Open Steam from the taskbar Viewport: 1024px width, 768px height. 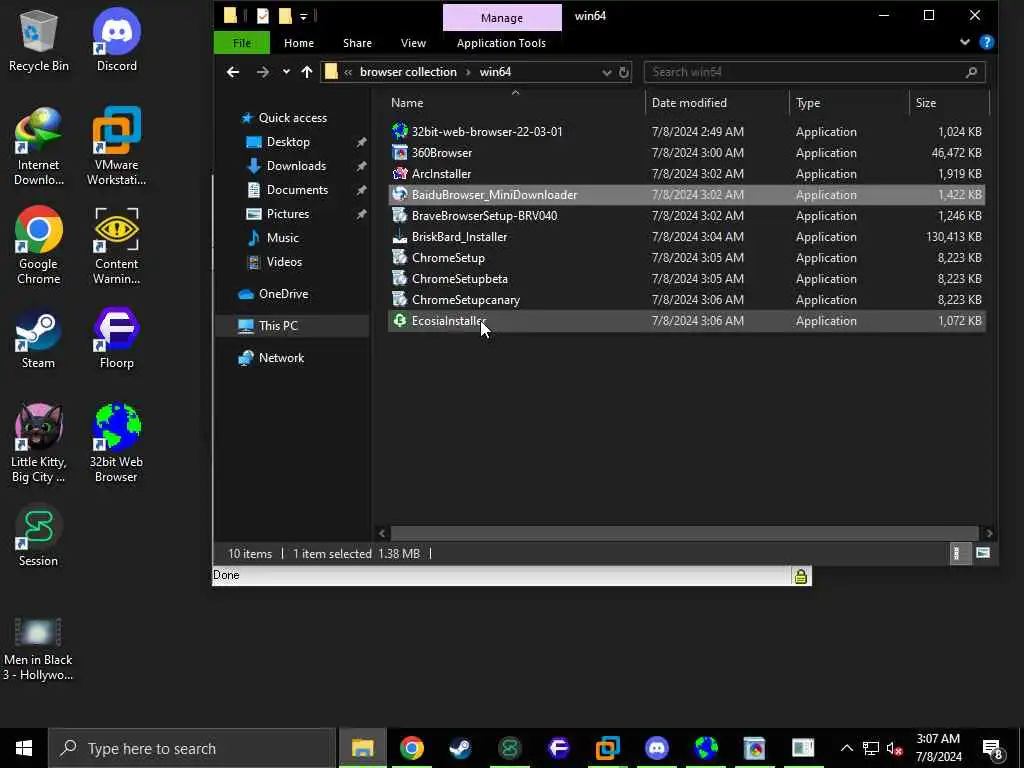(x=460, y=748)
